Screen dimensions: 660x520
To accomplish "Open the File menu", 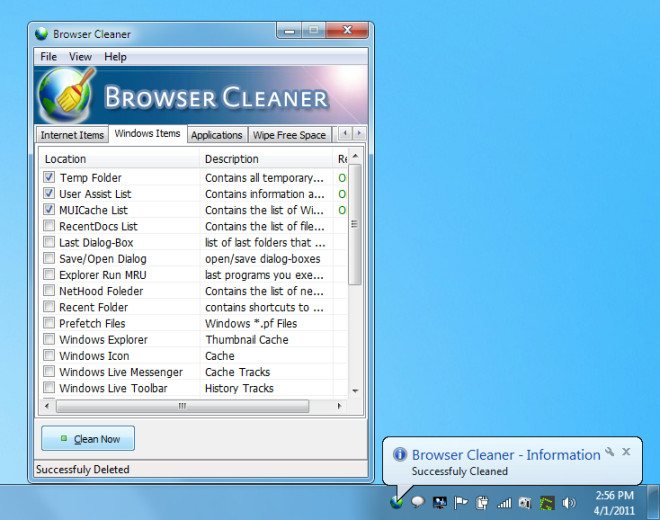I will coord(48,56).
